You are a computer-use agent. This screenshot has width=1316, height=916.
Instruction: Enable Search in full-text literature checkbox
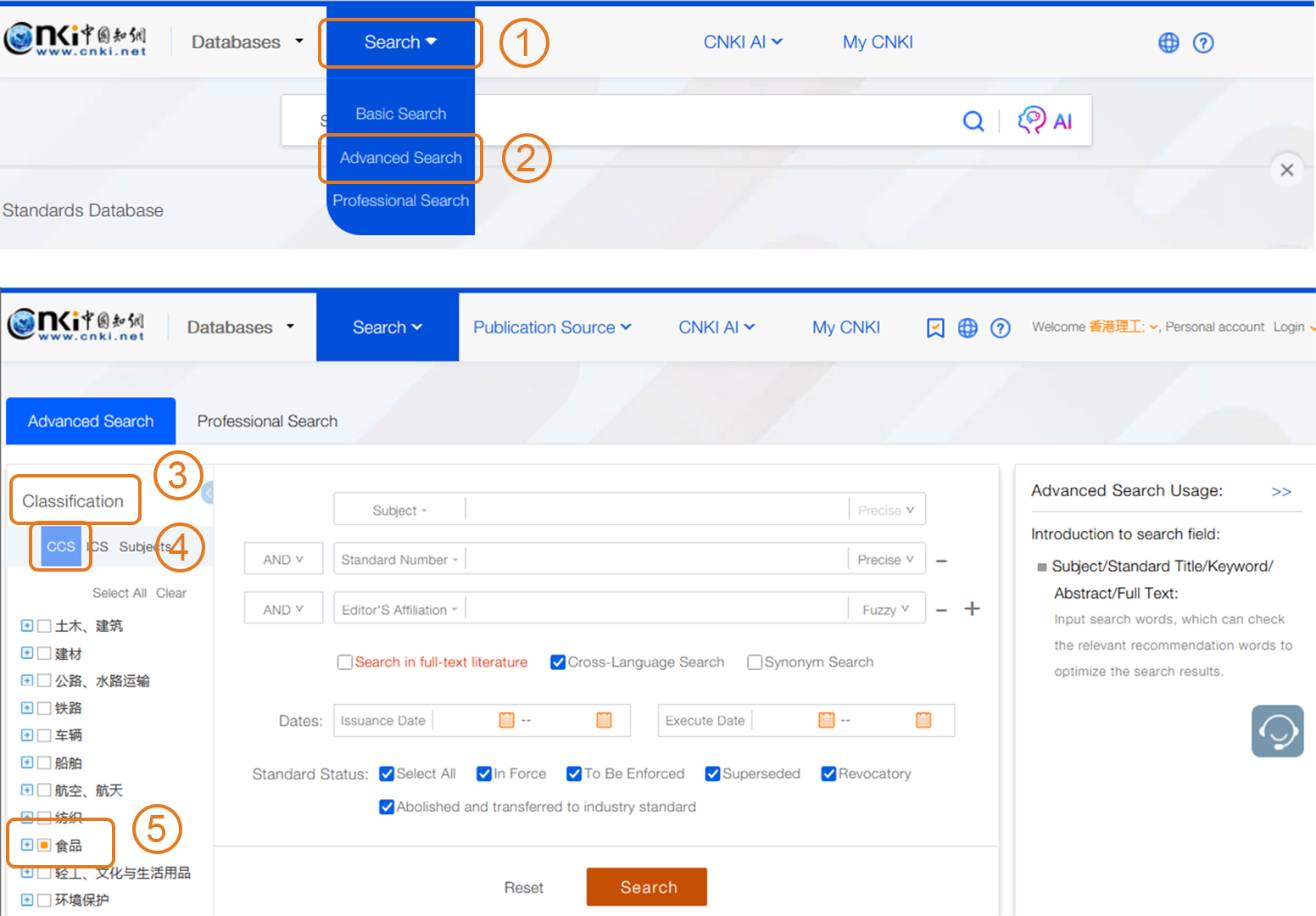point(345,662)
